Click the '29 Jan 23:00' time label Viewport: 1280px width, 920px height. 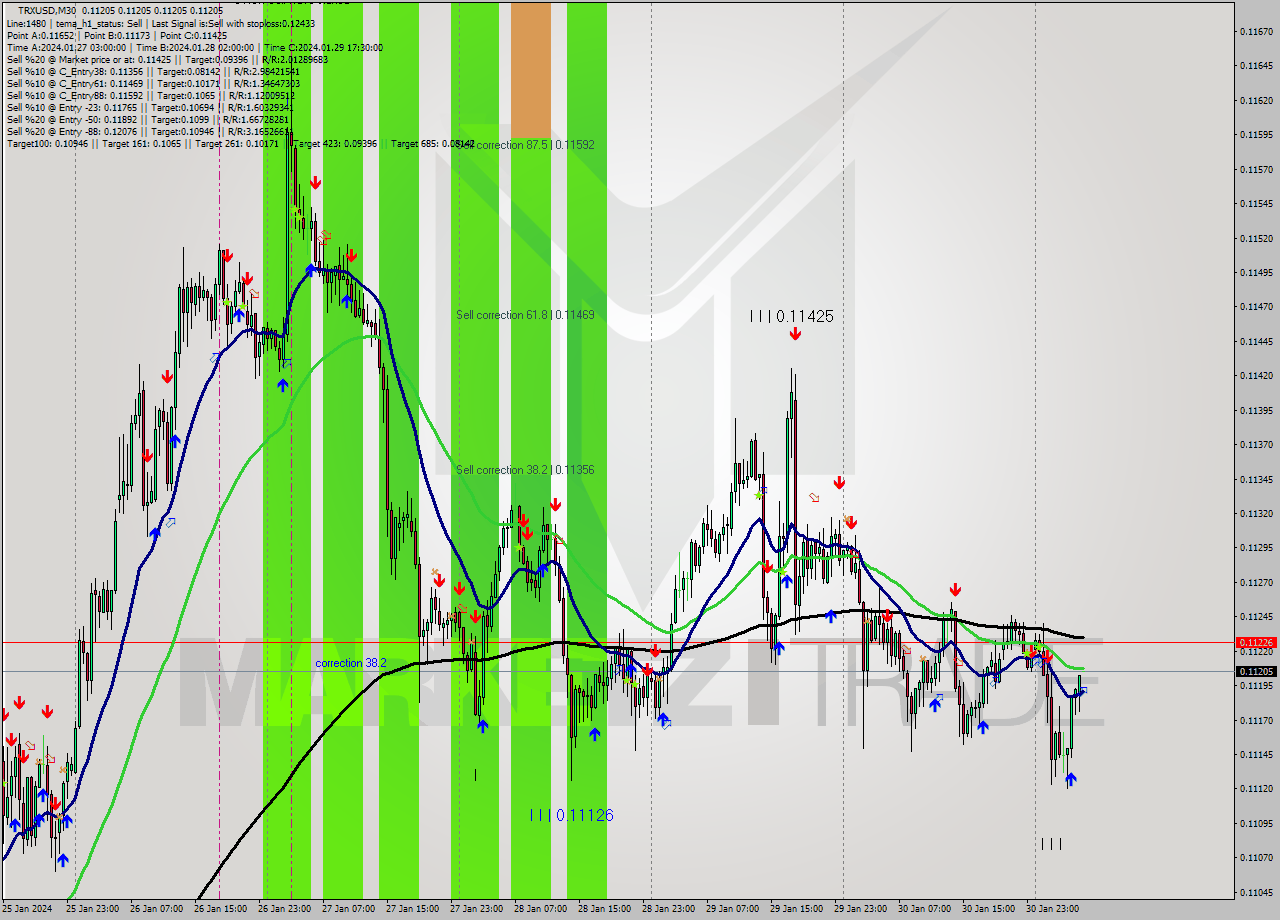[x=859, y=909]
